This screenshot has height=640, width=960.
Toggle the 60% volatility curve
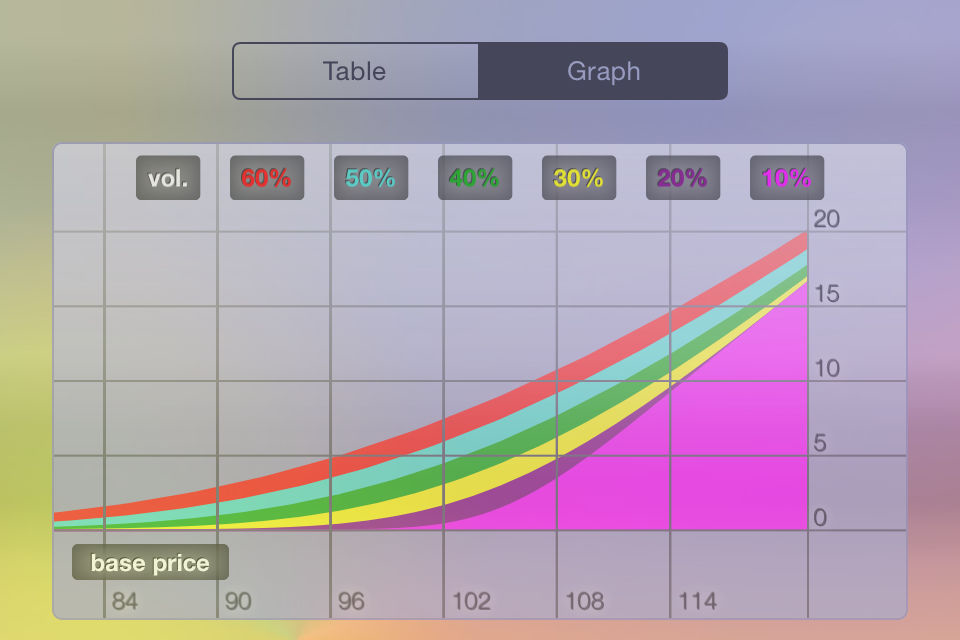266,178
